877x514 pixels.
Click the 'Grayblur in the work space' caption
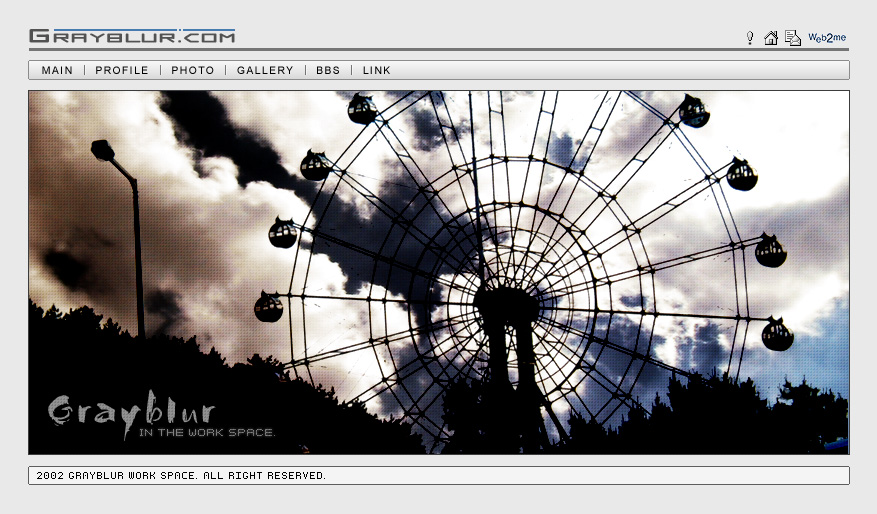[x=161, y=414]
